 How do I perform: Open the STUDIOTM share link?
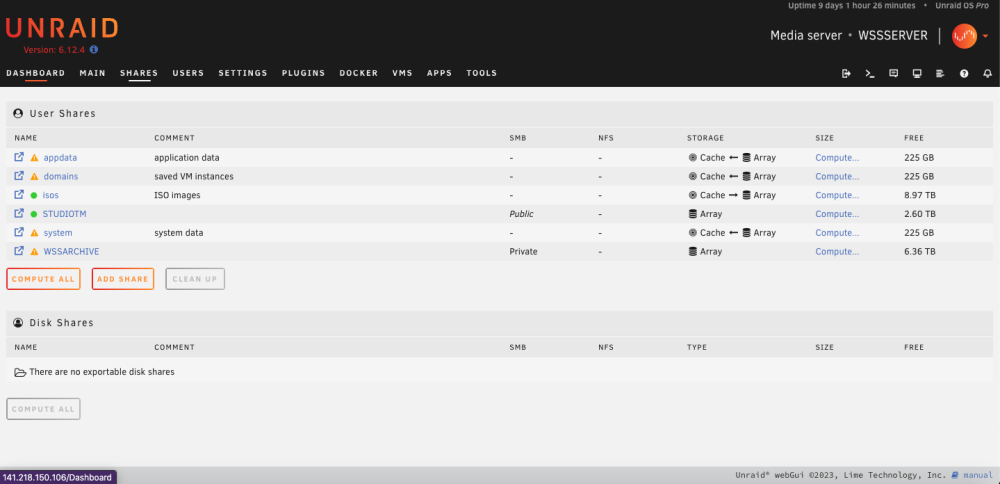tap(64, 214)
